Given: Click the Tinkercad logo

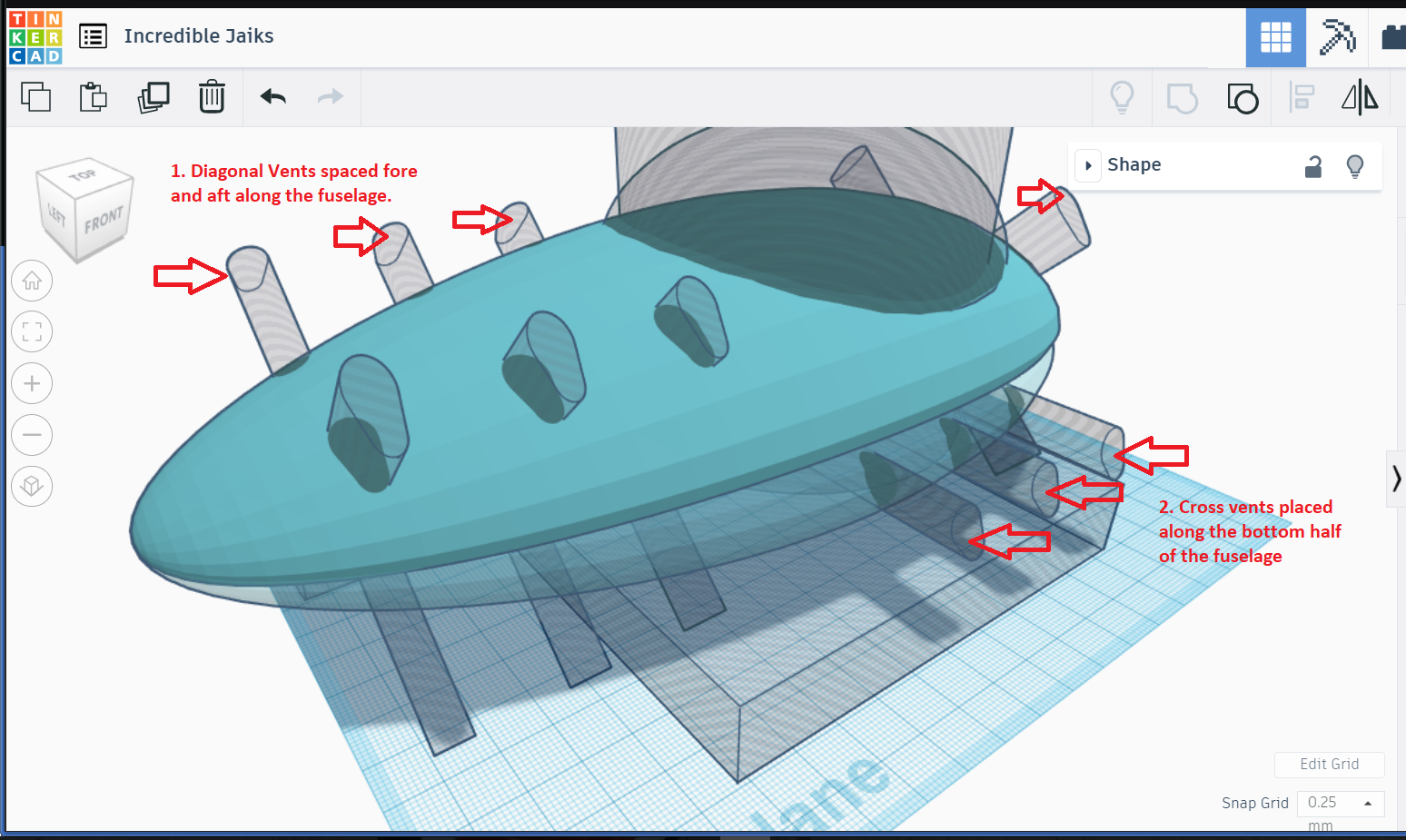Looking at the screenshot, I should [x=35, y=37].
